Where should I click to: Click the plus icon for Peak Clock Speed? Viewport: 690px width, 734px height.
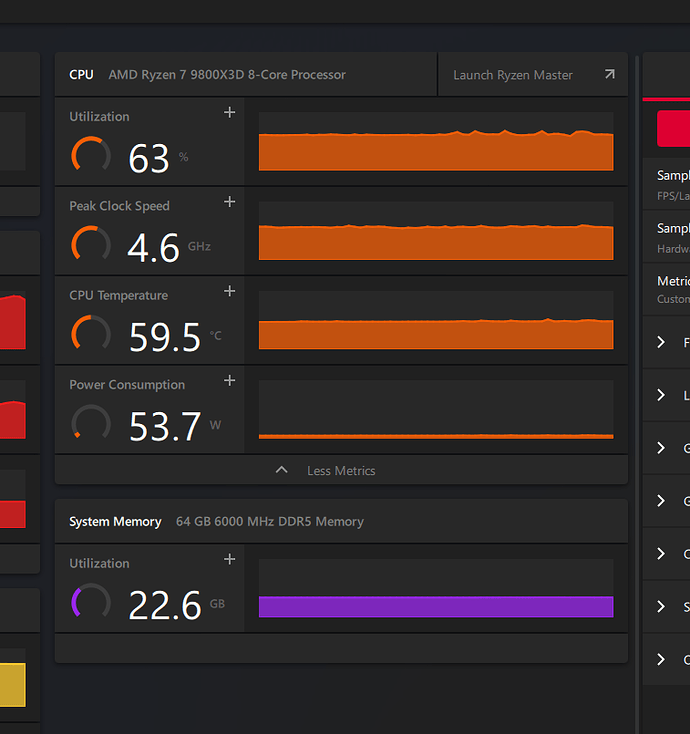click(229, 202)
